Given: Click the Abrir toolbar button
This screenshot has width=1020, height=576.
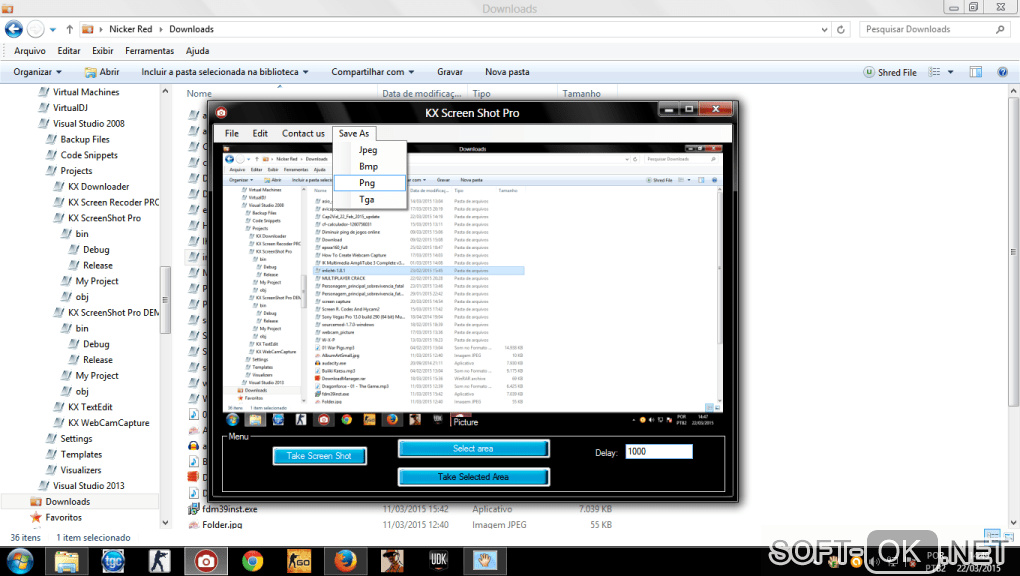Looking at the screenshot, I should [102, 72].
